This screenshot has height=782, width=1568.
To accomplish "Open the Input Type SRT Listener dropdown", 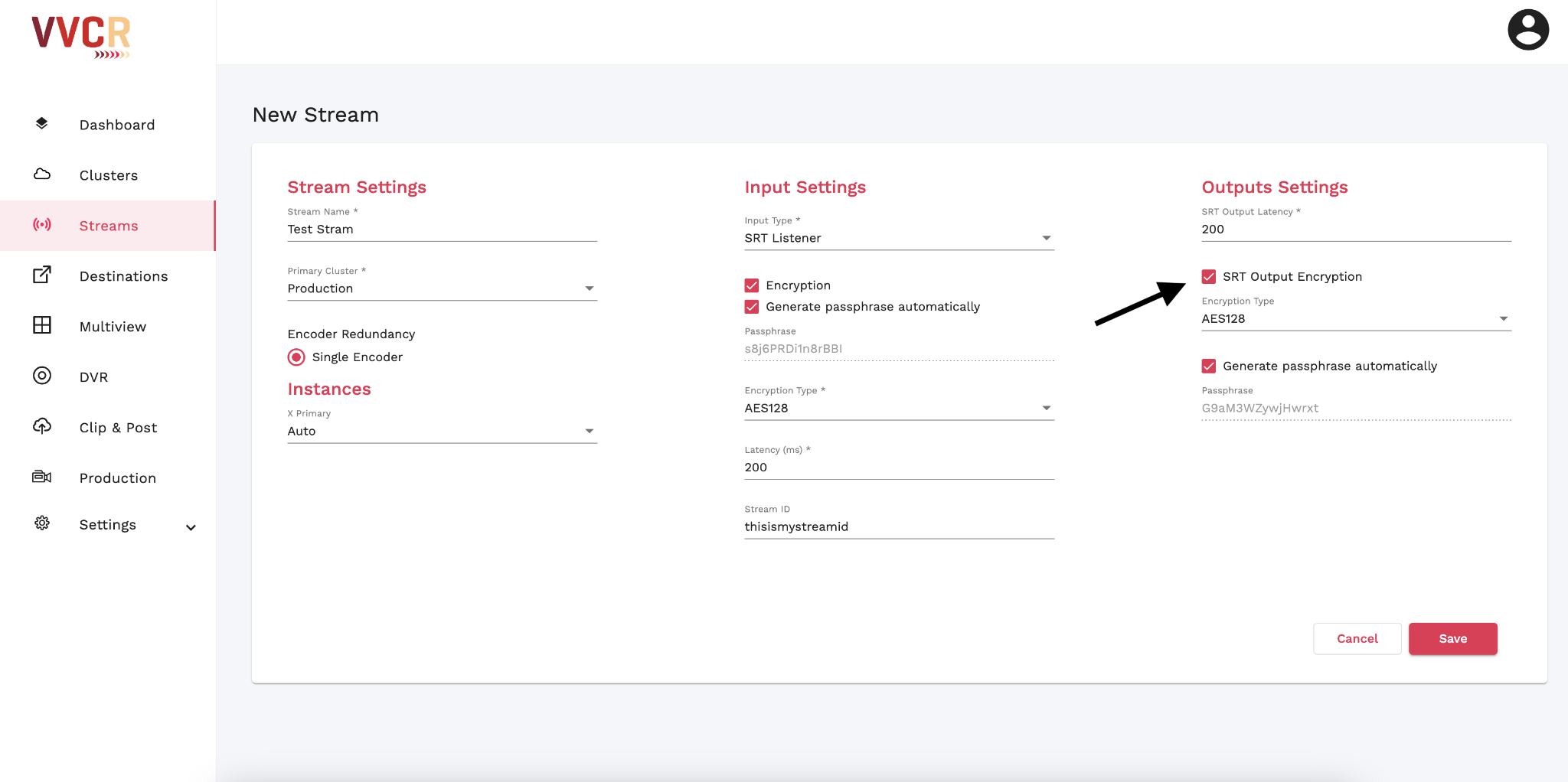I will 899,238.
